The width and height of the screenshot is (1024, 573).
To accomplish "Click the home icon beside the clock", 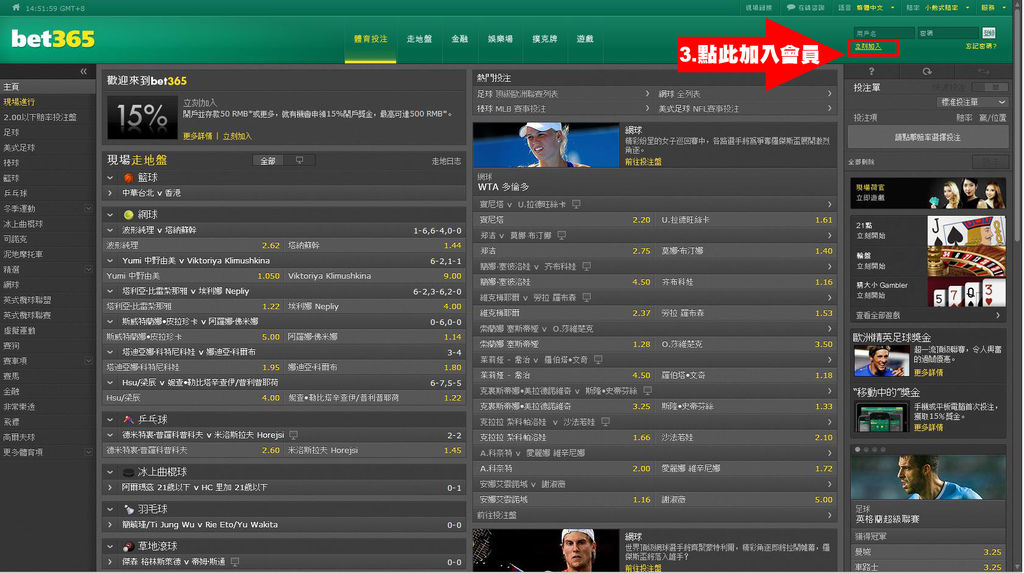I will (x=16, y=8).
